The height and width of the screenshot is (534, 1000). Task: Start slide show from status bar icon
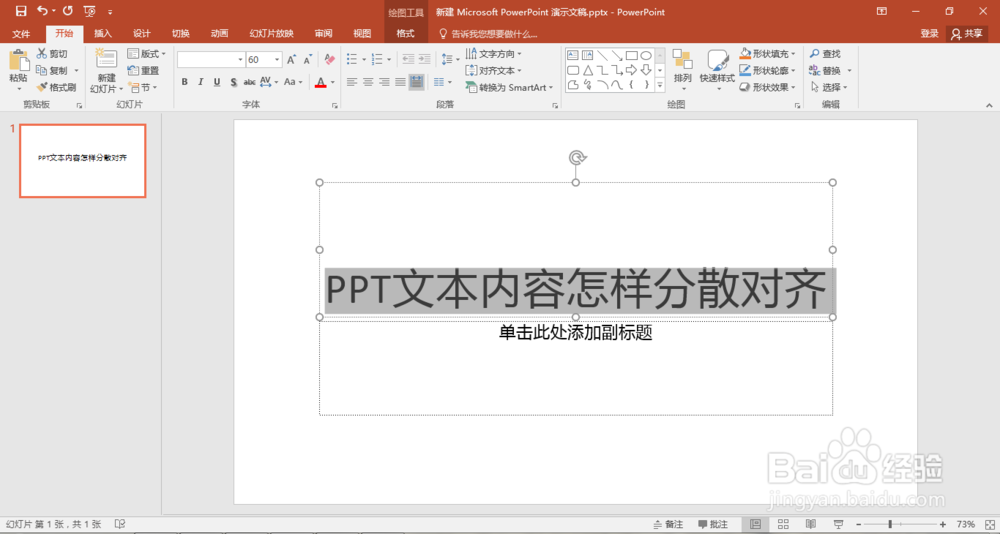(x=839, y=524)
